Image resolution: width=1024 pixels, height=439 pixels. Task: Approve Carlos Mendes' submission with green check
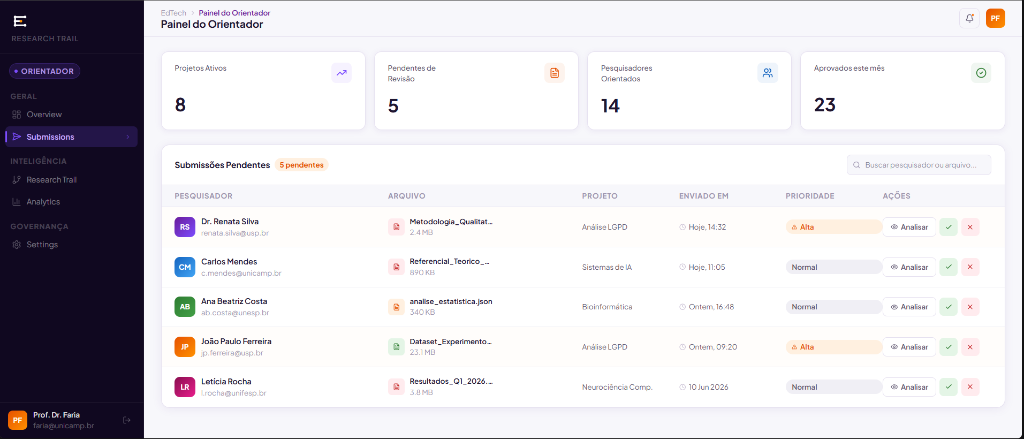[x=948, y=267]
